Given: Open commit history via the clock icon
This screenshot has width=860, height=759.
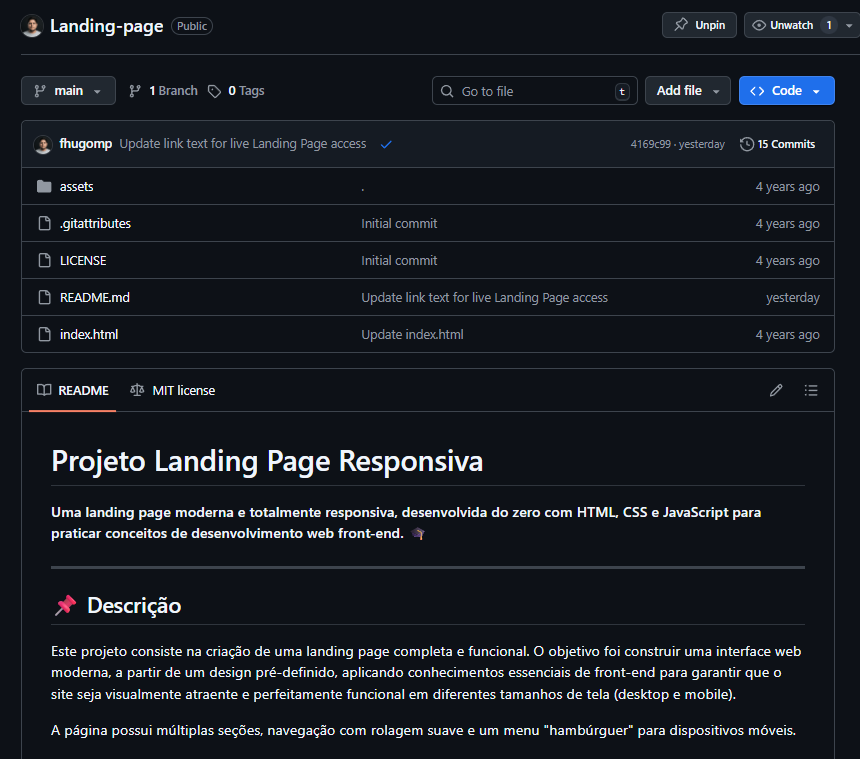Looking at the screenshot, I should [x=748, y=143].
